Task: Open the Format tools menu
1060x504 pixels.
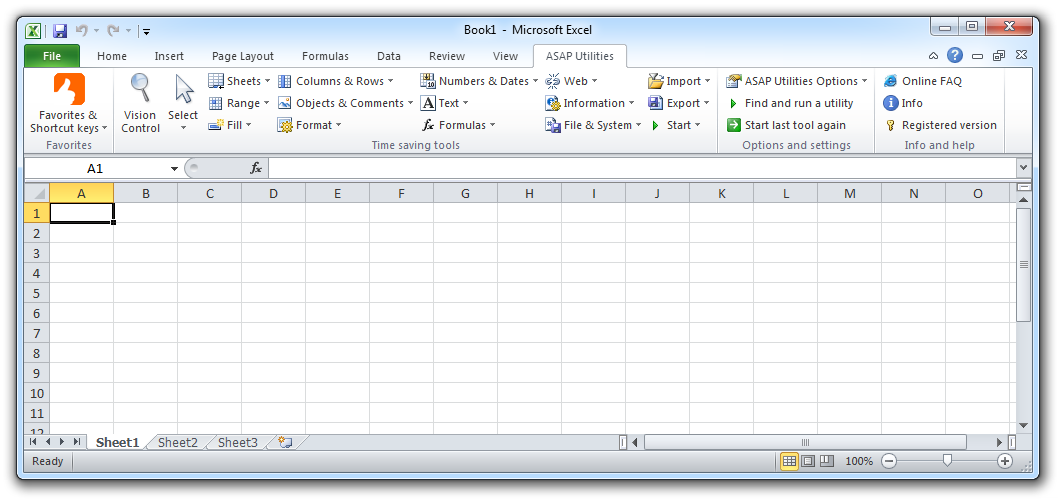Action: (x=310, y=125)
